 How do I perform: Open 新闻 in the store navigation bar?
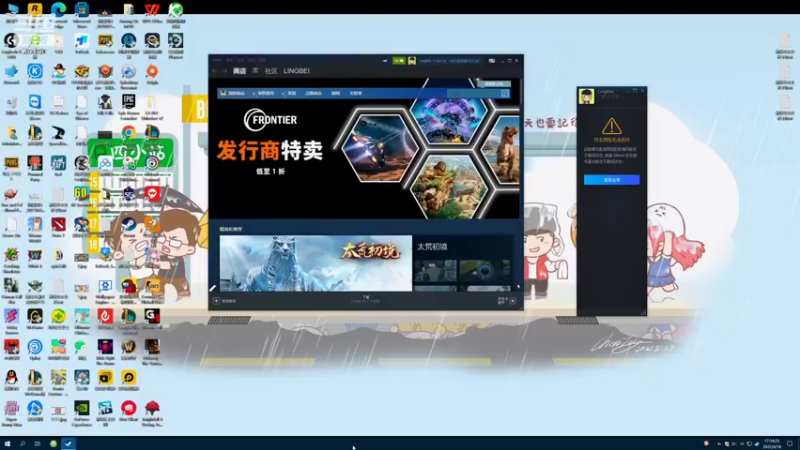click(x=335, y=93)
